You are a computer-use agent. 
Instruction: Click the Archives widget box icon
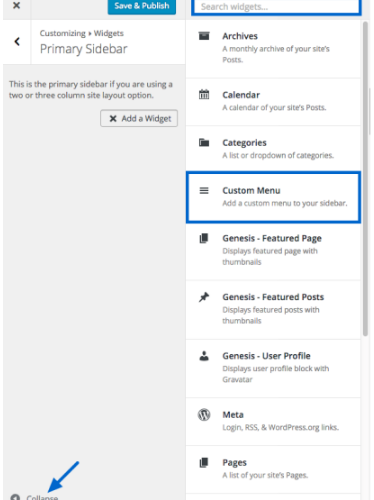pyautogui.click(x=204, y=36)
